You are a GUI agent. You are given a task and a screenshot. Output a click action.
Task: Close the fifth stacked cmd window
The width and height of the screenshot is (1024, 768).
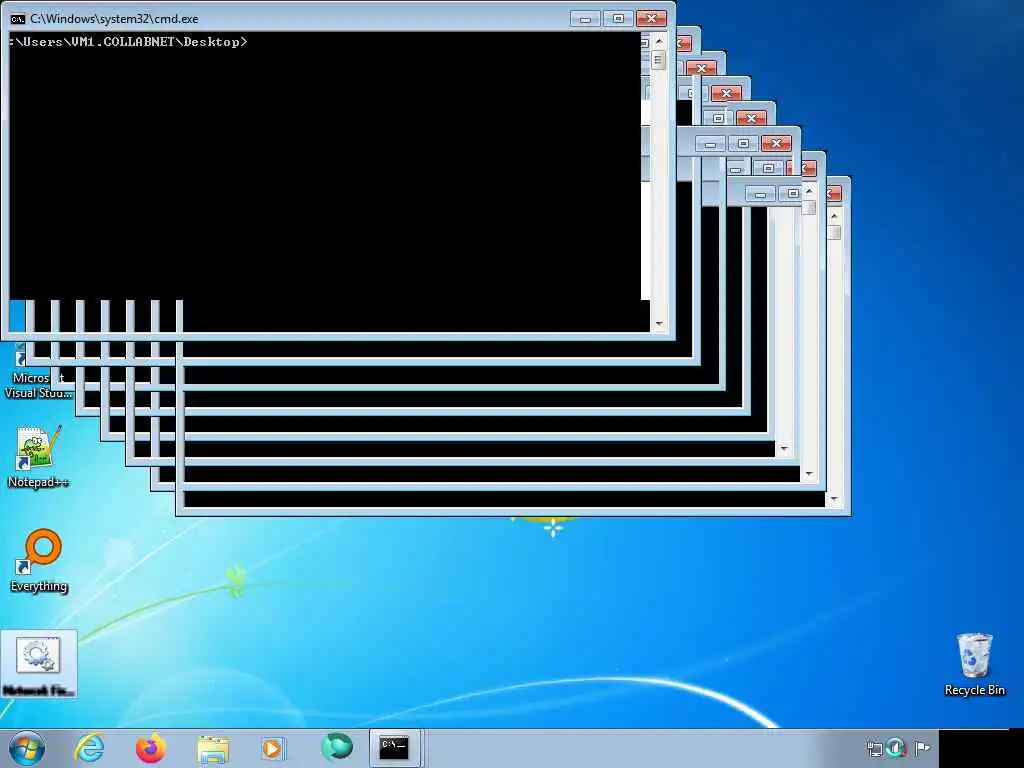[751, 118]
